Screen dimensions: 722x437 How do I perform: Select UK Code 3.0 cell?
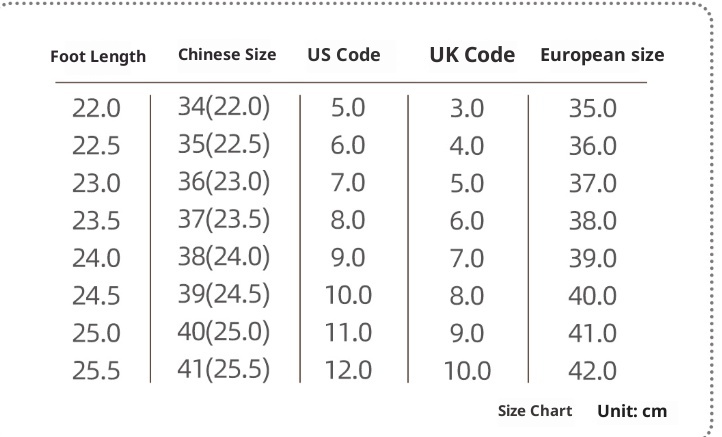pos(467,109)
